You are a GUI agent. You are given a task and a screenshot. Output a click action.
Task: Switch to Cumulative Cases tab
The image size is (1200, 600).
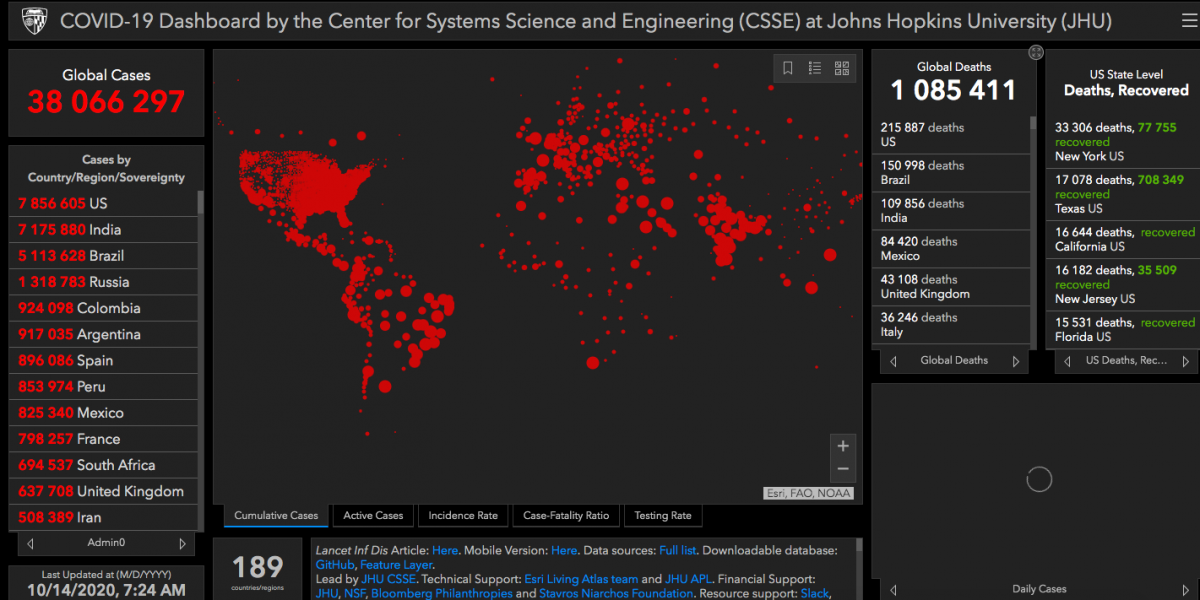click(x=276, y=516)
